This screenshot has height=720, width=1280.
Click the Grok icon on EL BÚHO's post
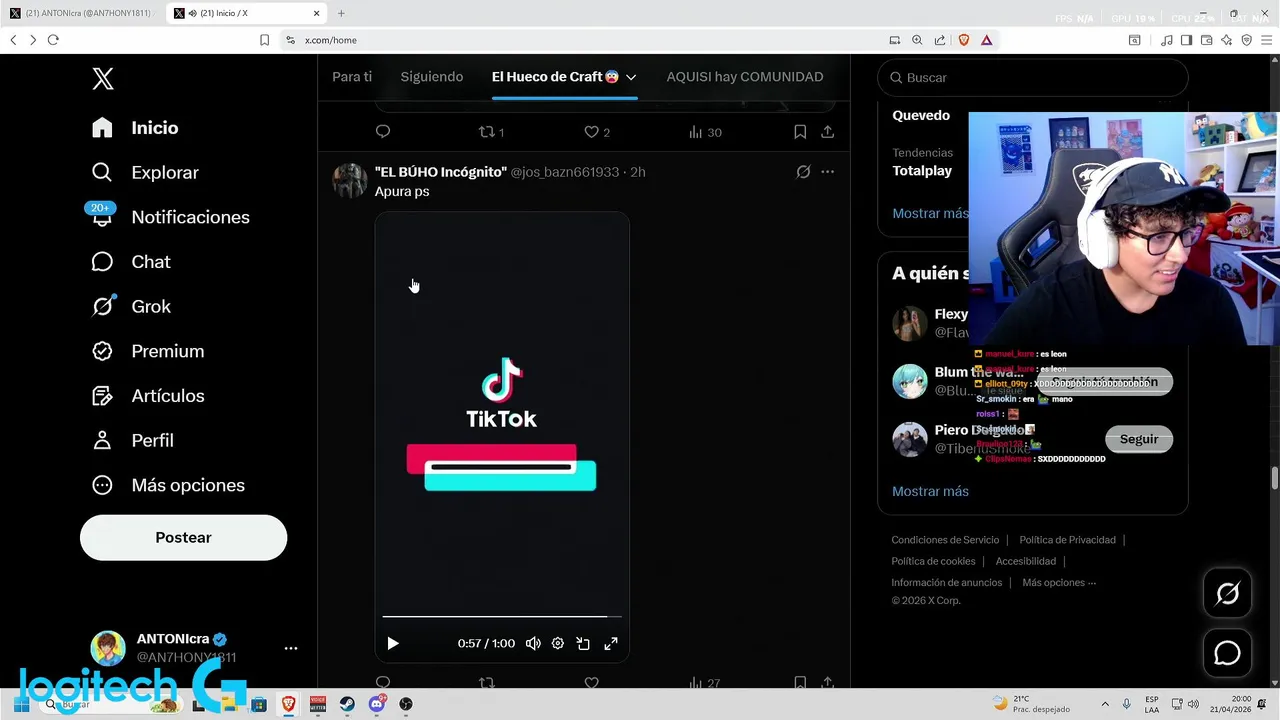click(803, 172)
